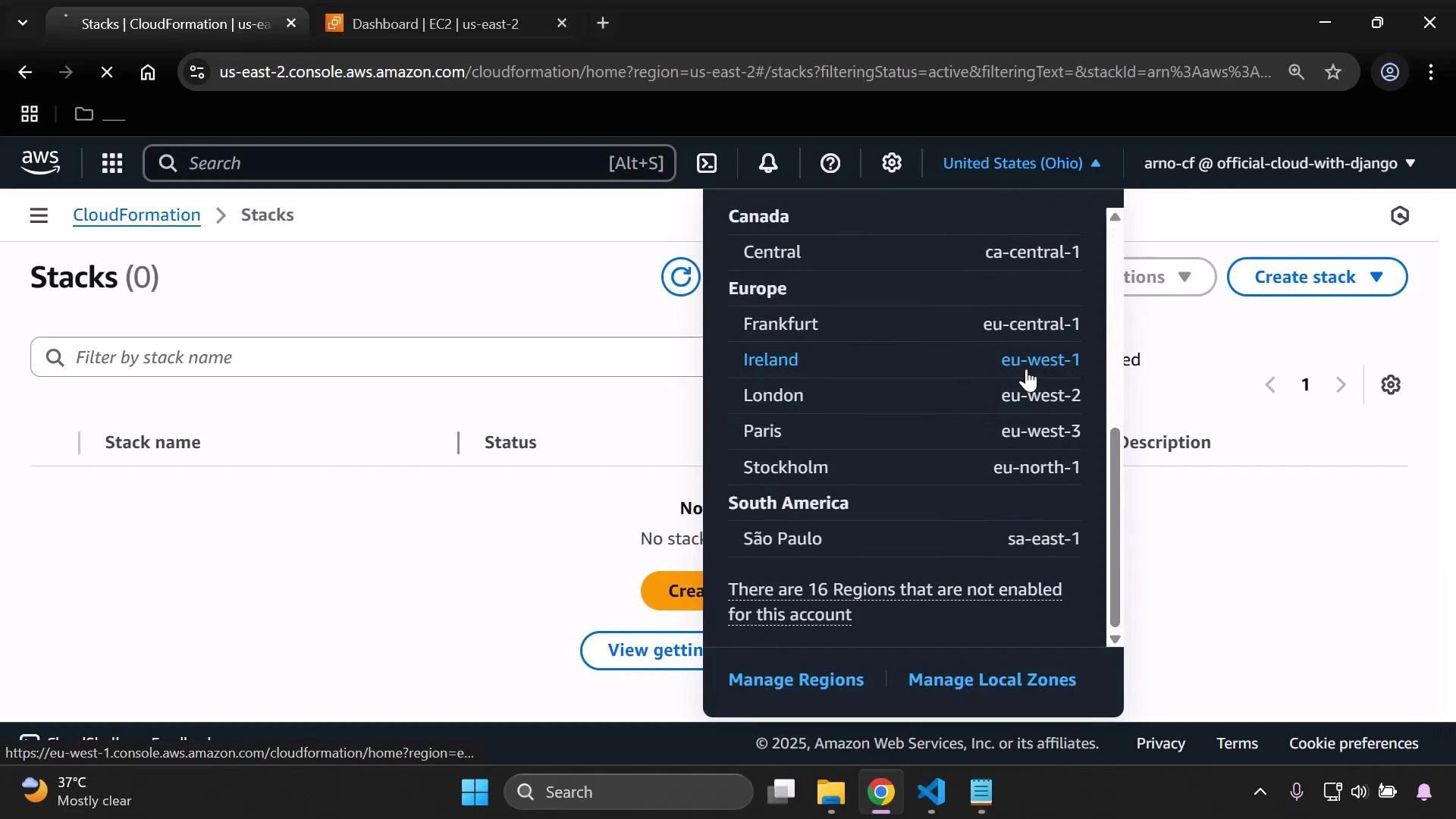Open the AWS help question-mark panel
Viewport: 1456px width, 819px height.
click(x=831, y=162)
